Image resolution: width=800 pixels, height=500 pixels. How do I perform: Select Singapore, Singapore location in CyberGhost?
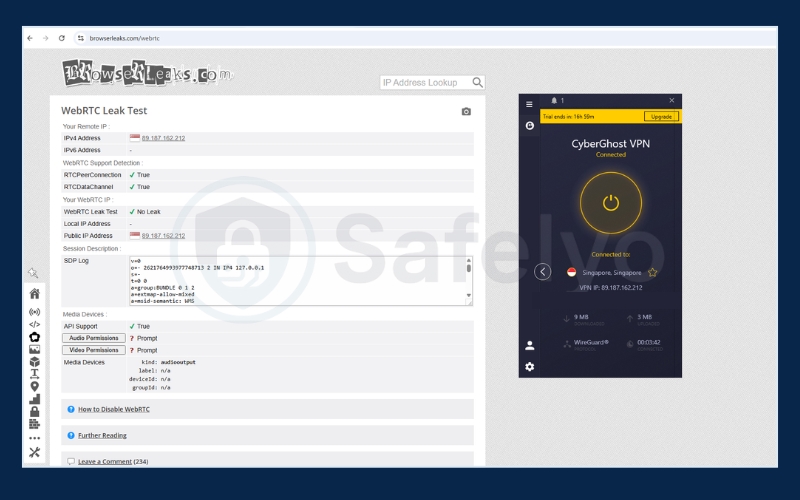611,272
